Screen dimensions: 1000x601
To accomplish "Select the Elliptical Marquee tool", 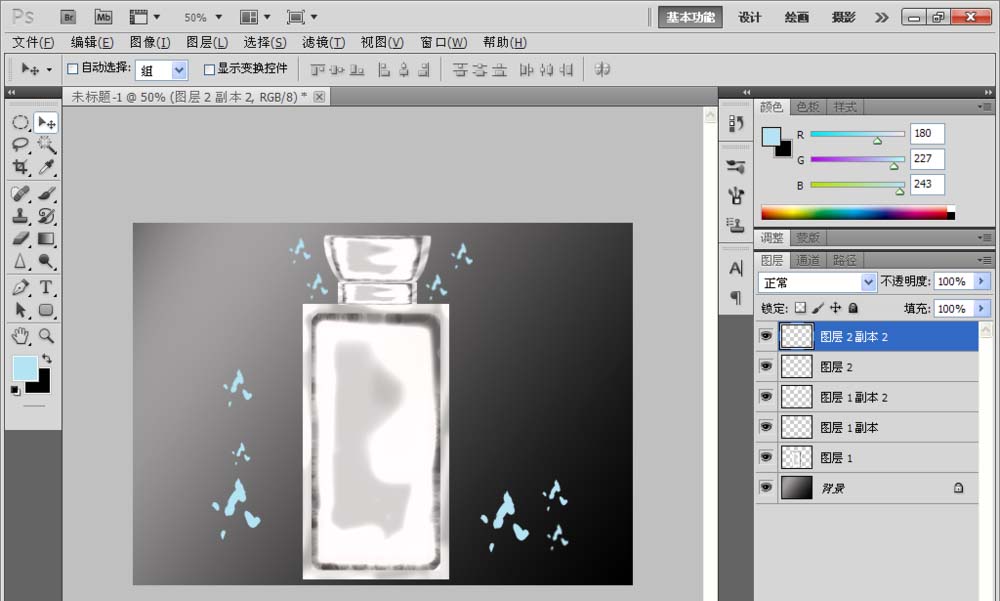I will point(20,122).
